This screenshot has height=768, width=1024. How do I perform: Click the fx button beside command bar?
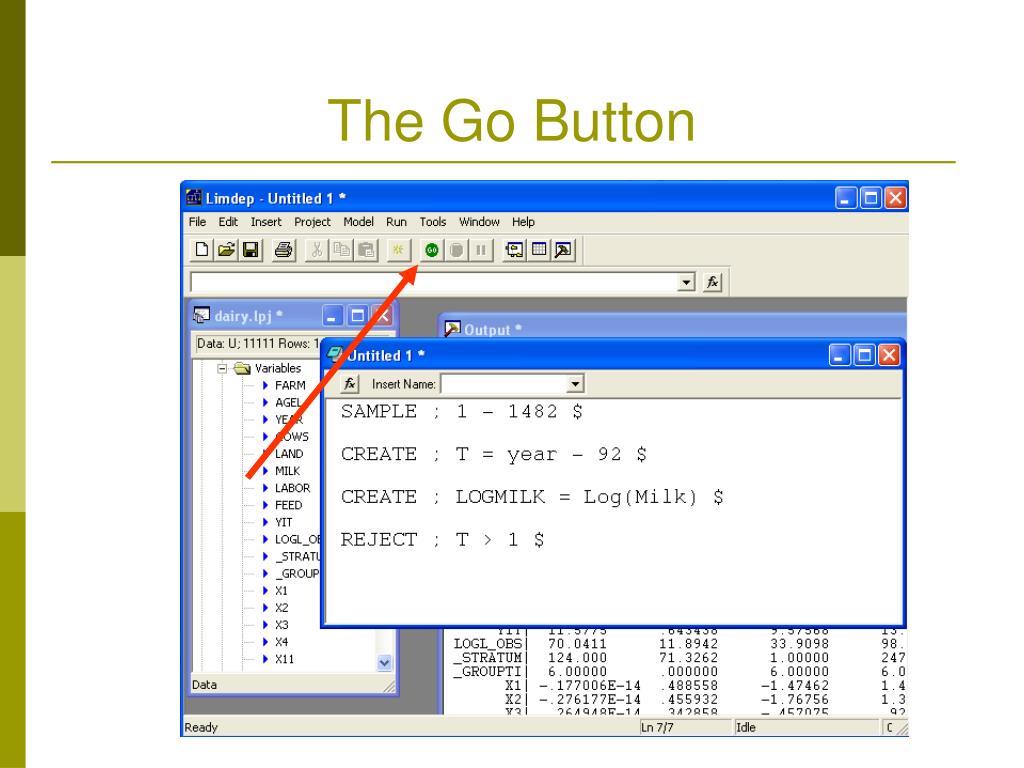[712, 283]
